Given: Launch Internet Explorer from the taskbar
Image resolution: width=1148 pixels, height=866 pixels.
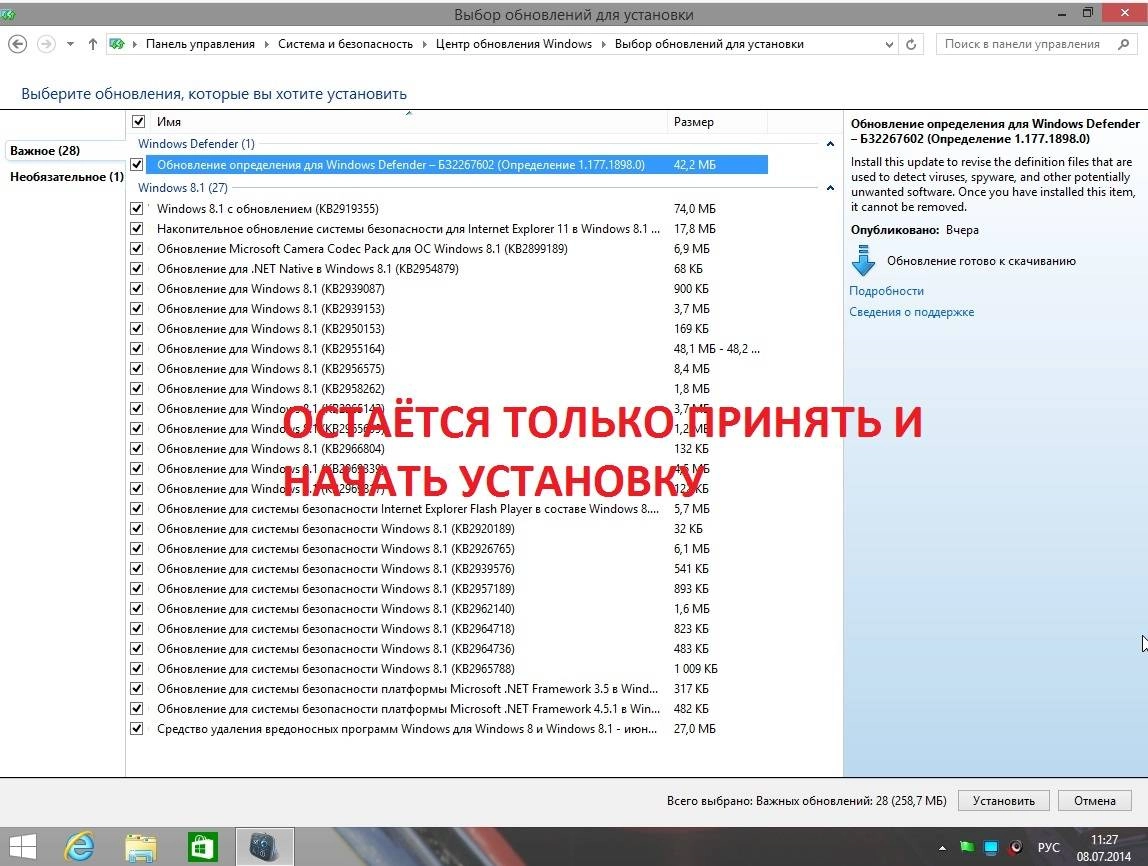Looking at the screenshot, I should pyautogui.click(x=79, y=847).
